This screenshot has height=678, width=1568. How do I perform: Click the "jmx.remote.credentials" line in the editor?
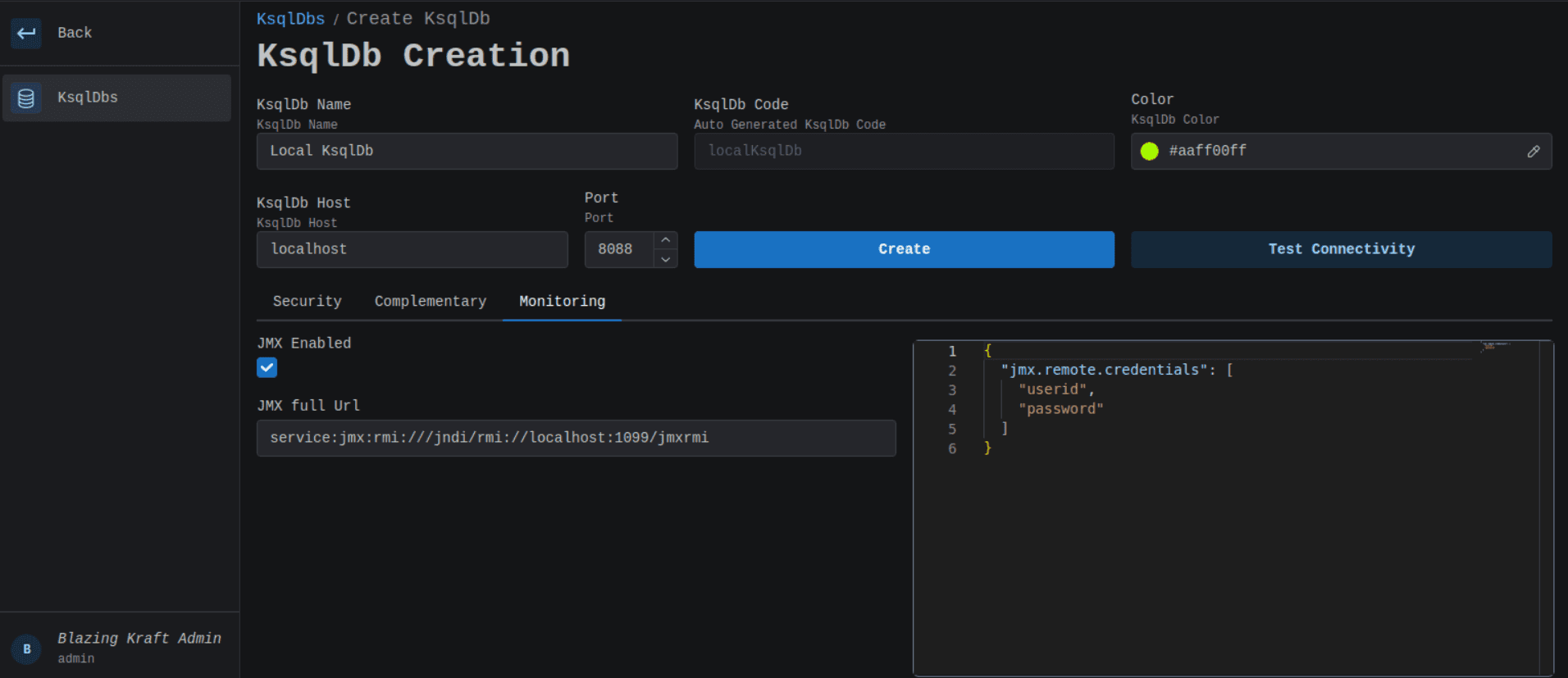[x=1116, y=370]
